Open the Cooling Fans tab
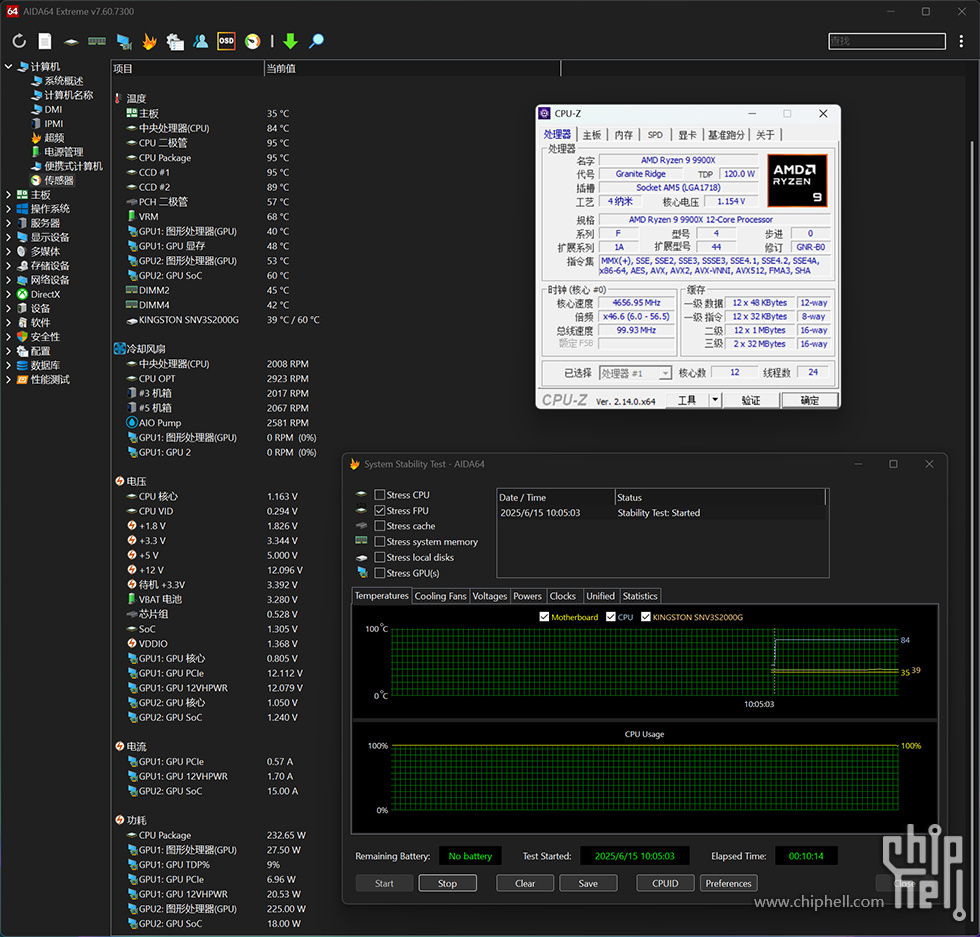The height and width of the screenshot is (937, 980). tap(441, 596)
